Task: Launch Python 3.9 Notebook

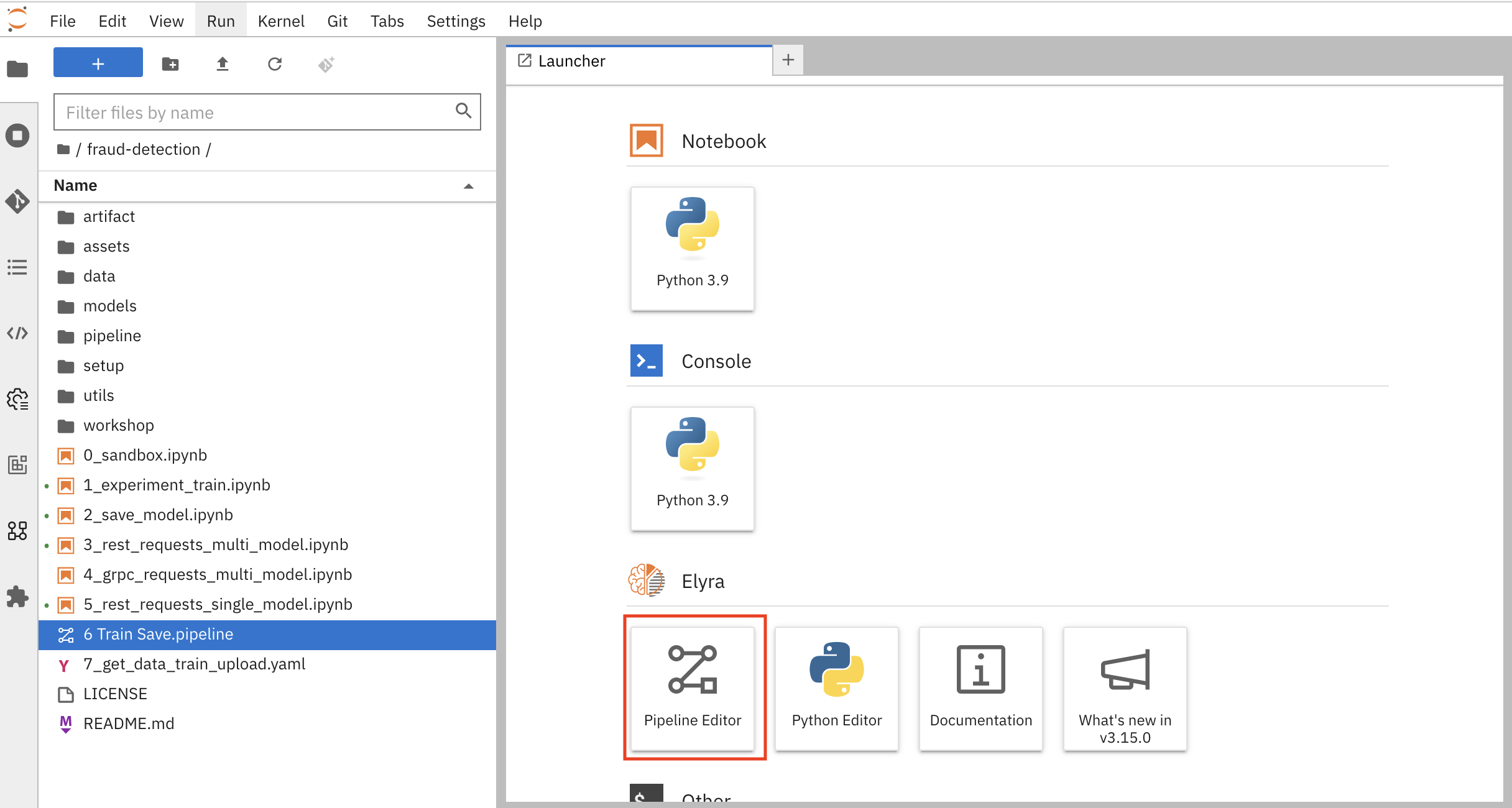Action: [x=693, y=246]
